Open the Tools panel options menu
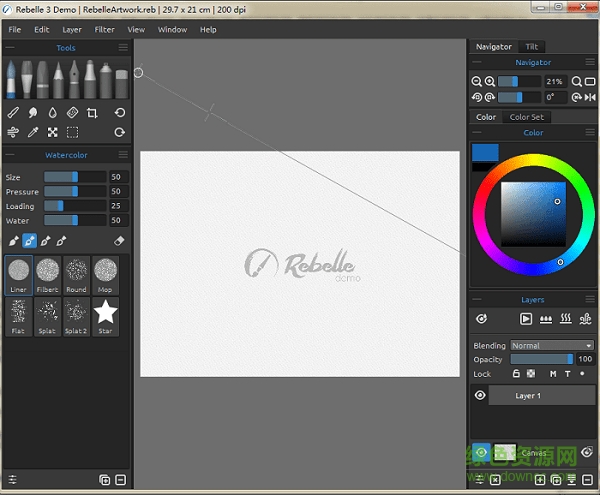The image size is (600, 495). pyautogui.click(x=123, y=47)
